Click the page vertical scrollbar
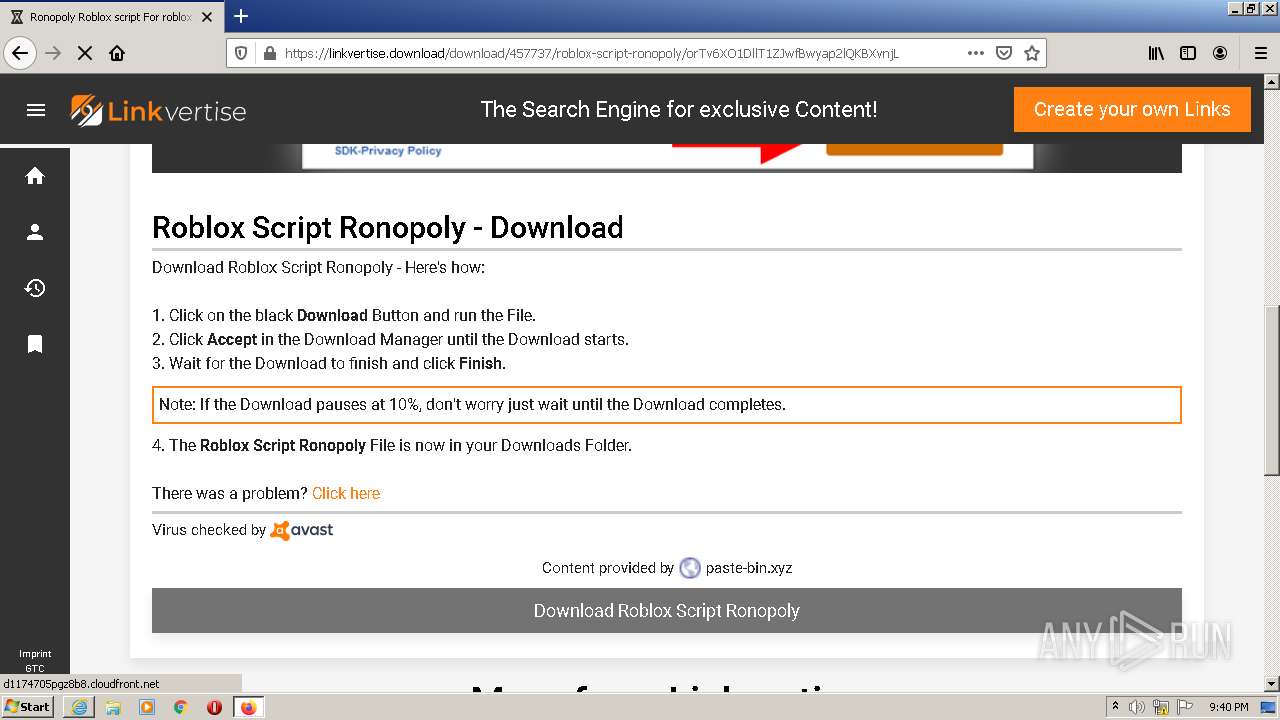 [x=1272, y=390]
